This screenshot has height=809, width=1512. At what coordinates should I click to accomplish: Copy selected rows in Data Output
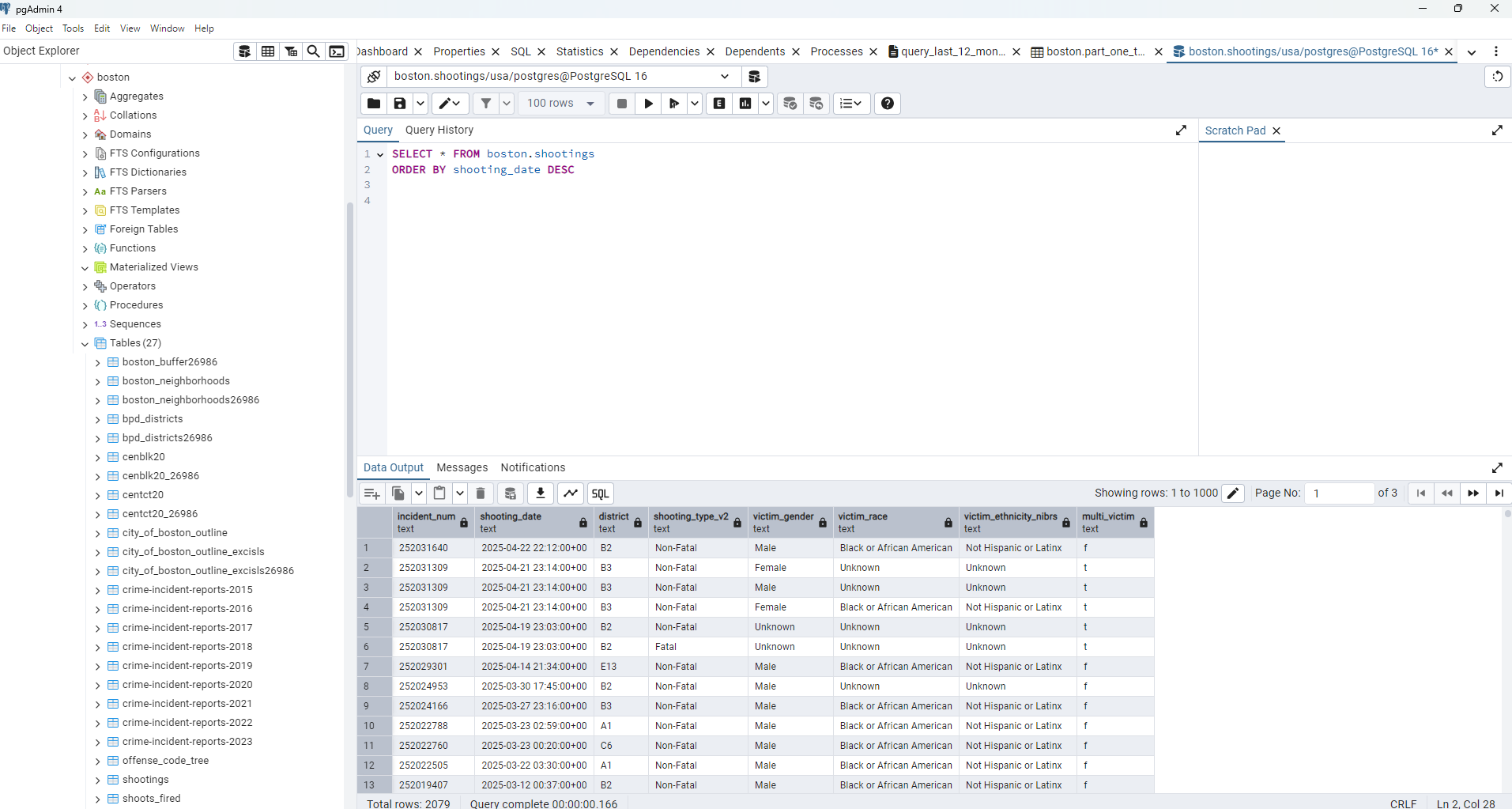[x=398, y=493]
